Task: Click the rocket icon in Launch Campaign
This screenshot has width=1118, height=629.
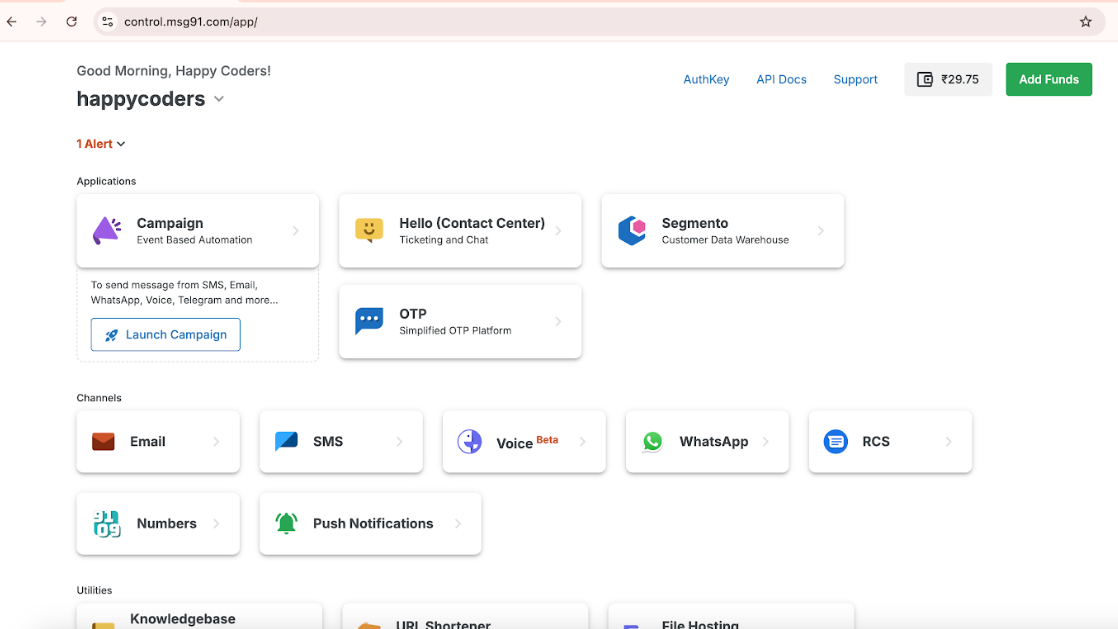Action: (x=111, y=335)
